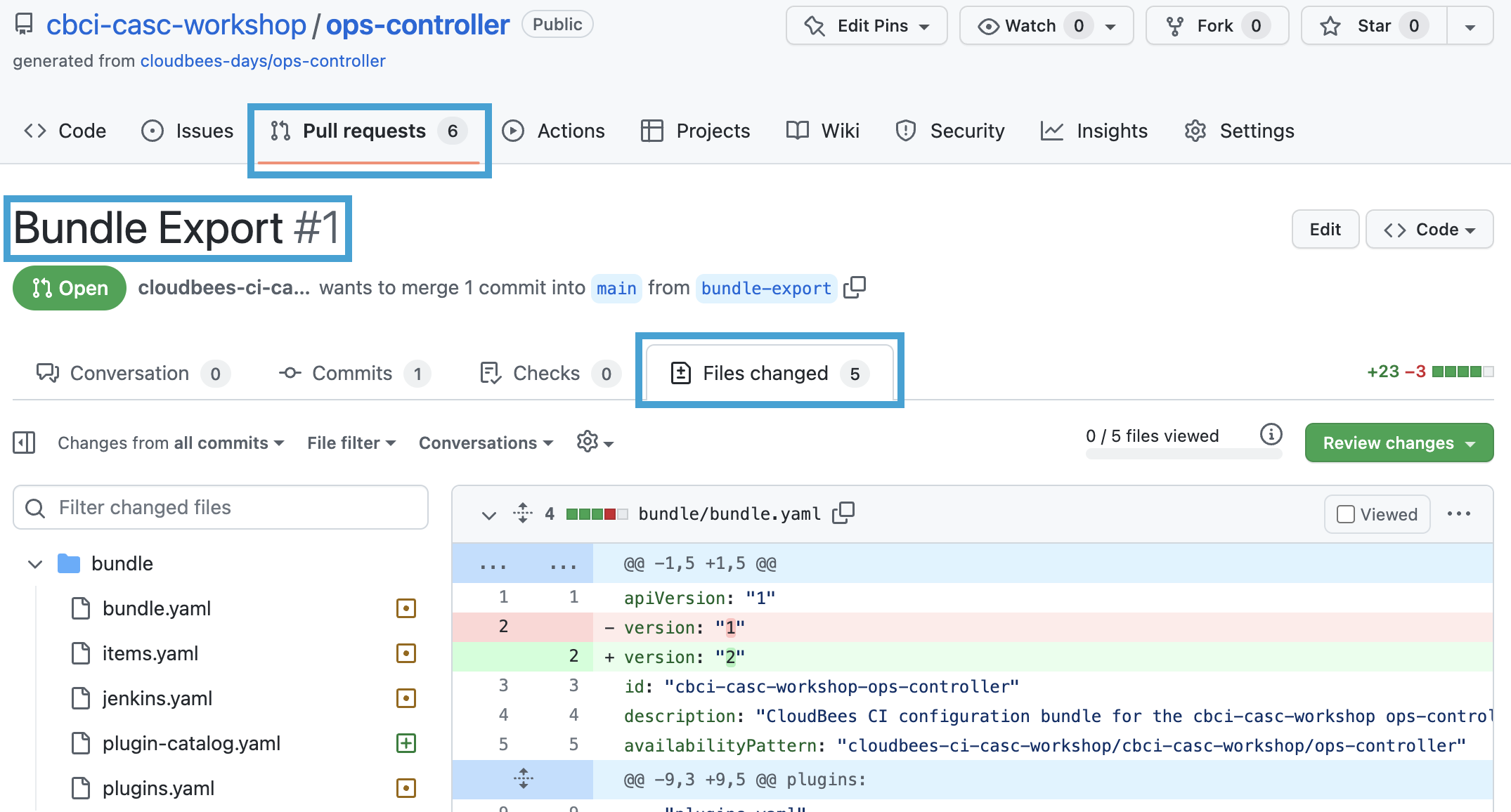Open the Review changes dropdown
Viewport: 1511px width, 812px height.
tap(1399, 443)
